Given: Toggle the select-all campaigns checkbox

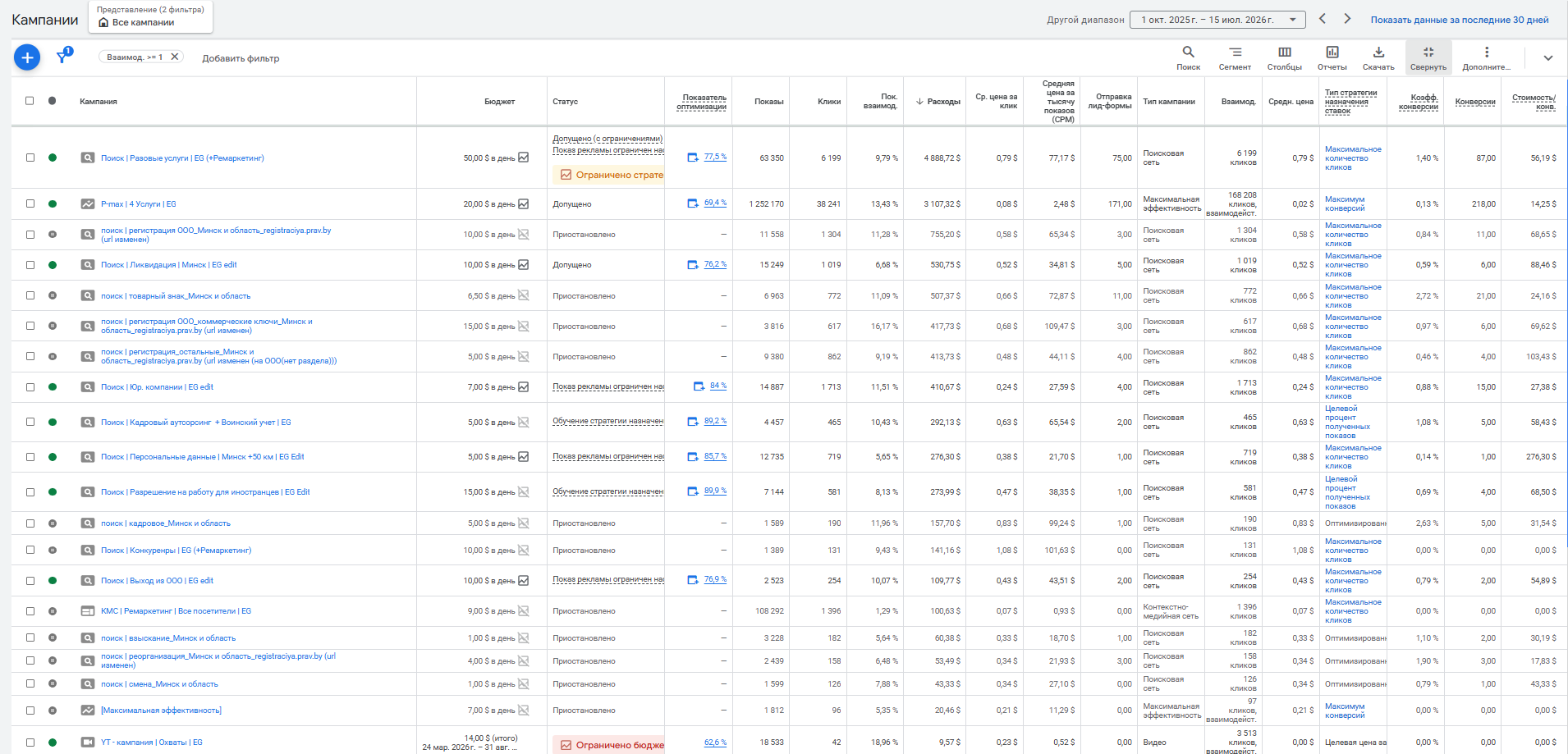Looking at the screenshot, I should pos(30,101).
